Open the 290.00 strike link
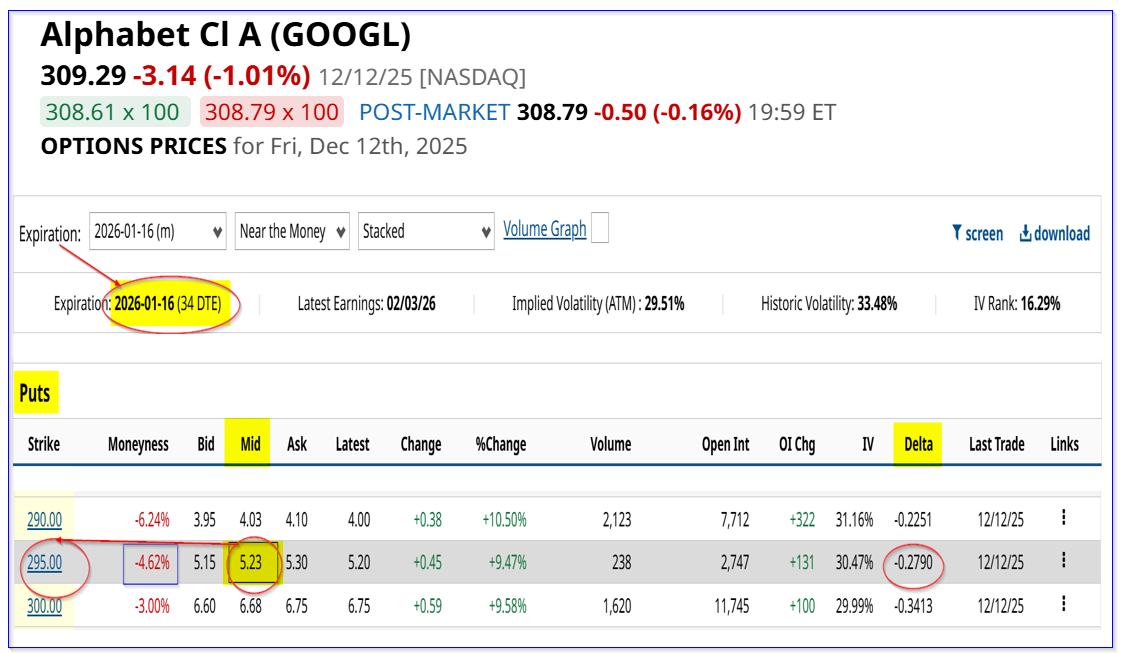Viewport: 1122px width, 653px height. pyautogui.click(x=44, y=519)
